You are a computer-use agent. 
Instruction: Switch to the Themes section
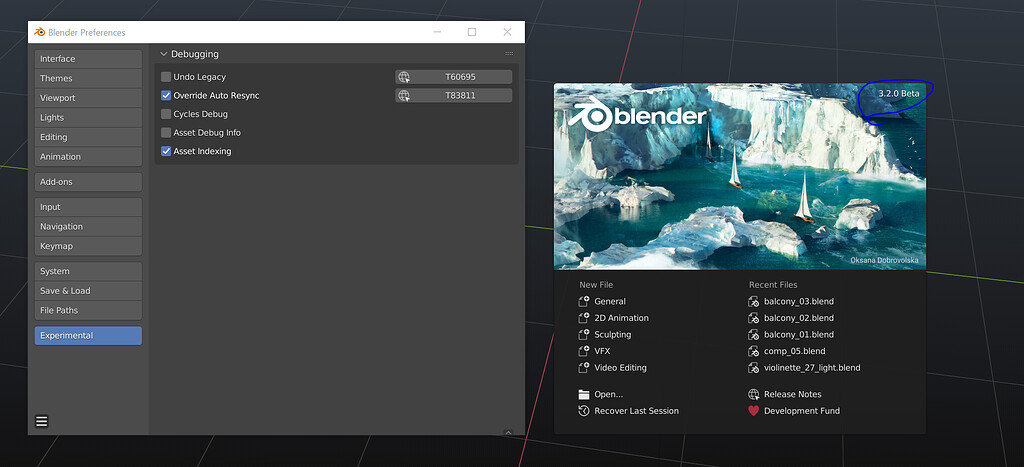88,78
